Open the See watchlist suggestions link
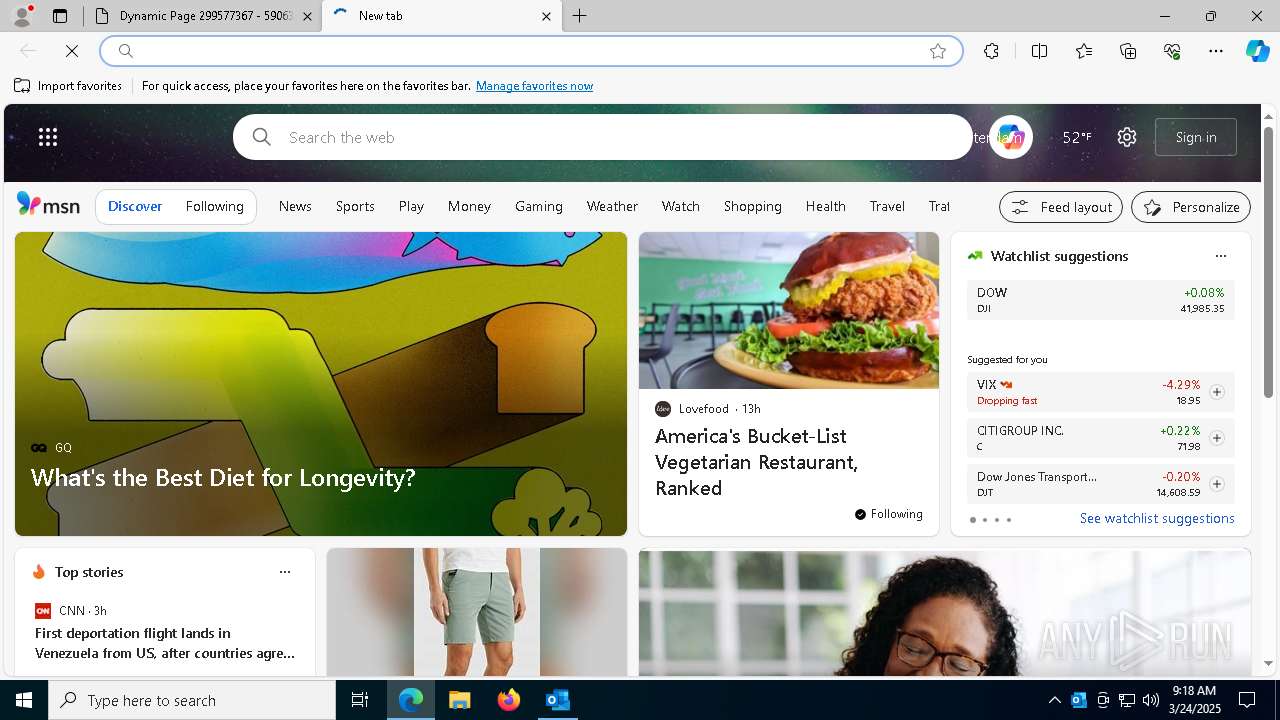 1157,518
